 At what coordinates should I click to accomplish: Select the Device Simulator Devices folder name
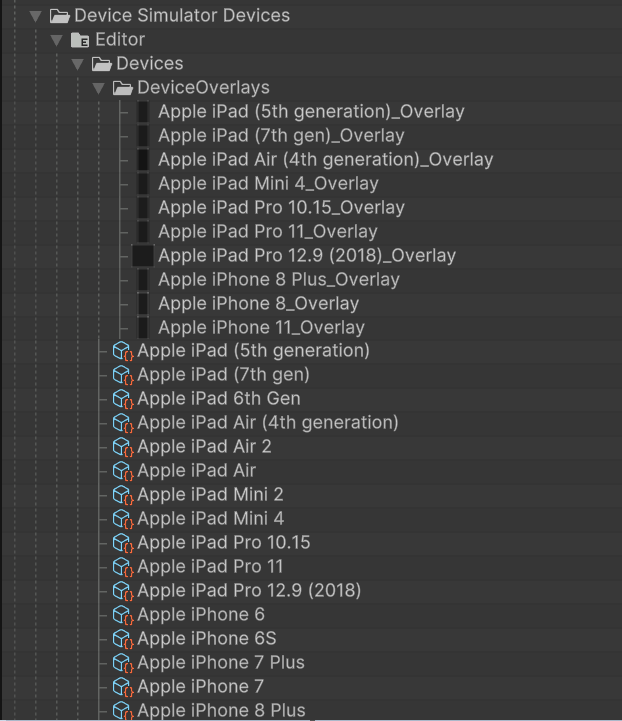point(182,16)
